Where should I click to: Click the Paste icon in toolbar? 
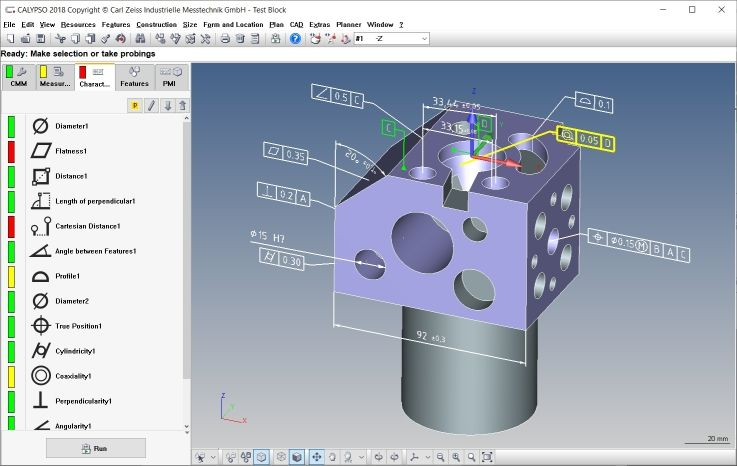coord(90,39)
